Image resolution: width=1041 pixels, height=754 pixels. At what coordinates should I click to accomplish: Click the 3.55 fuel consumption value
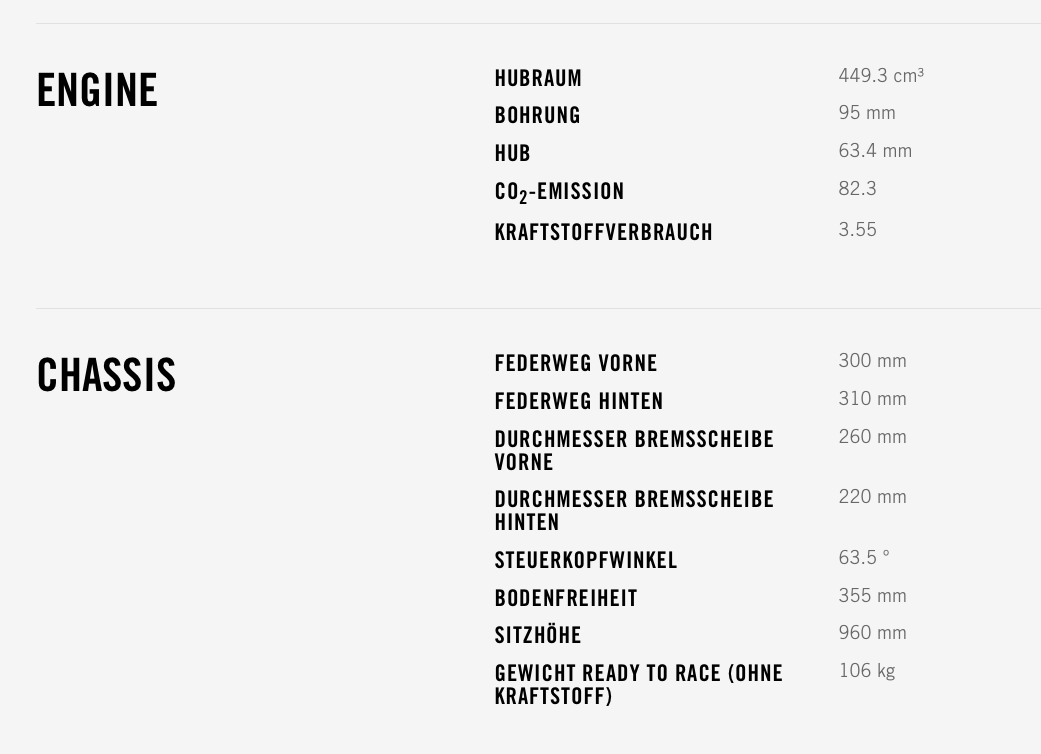pos(857,230)
